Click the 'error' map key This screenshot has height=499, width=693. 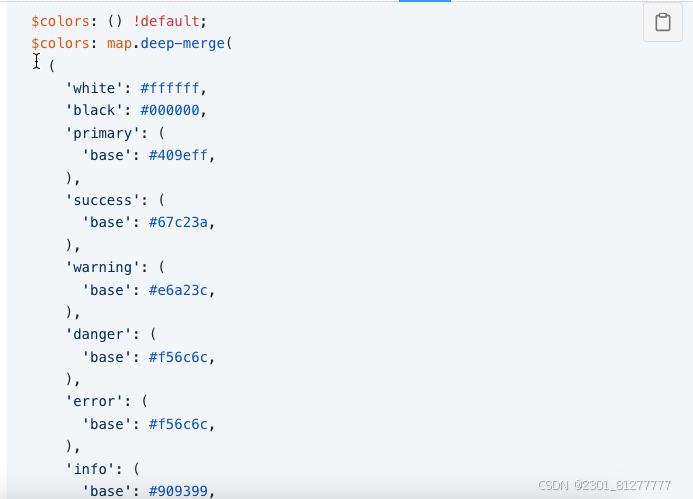click(94, 401)
